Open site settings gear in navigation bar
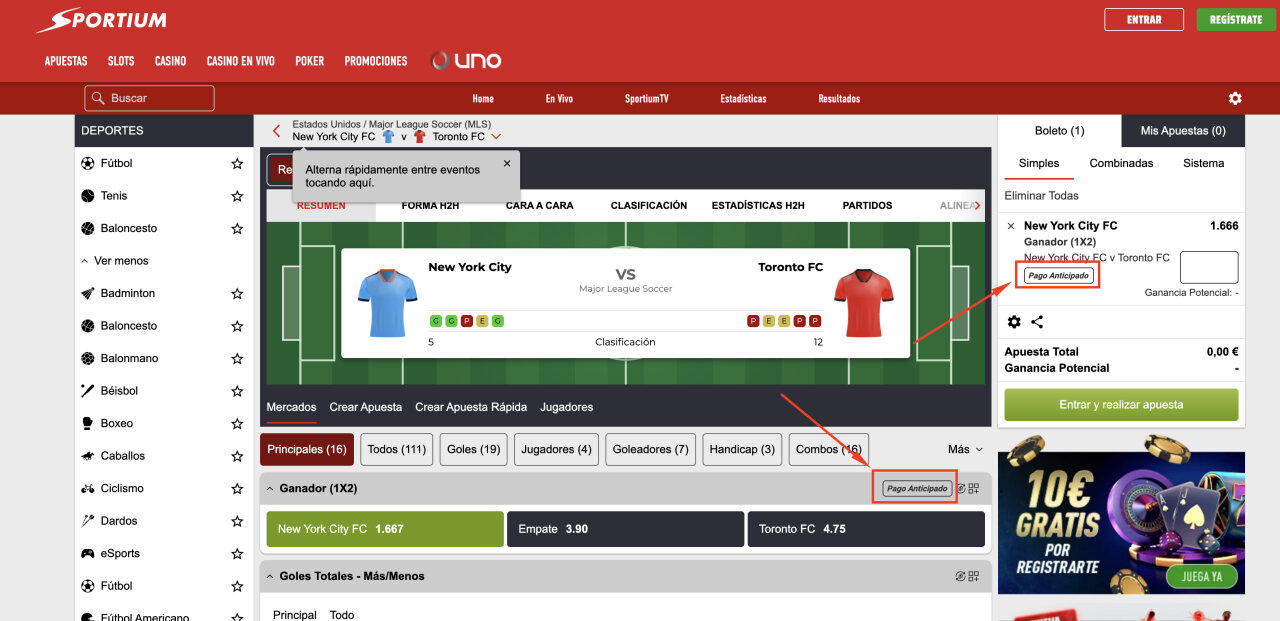The height and width of the screenshot is (621, 1280). coord(1235,98)
